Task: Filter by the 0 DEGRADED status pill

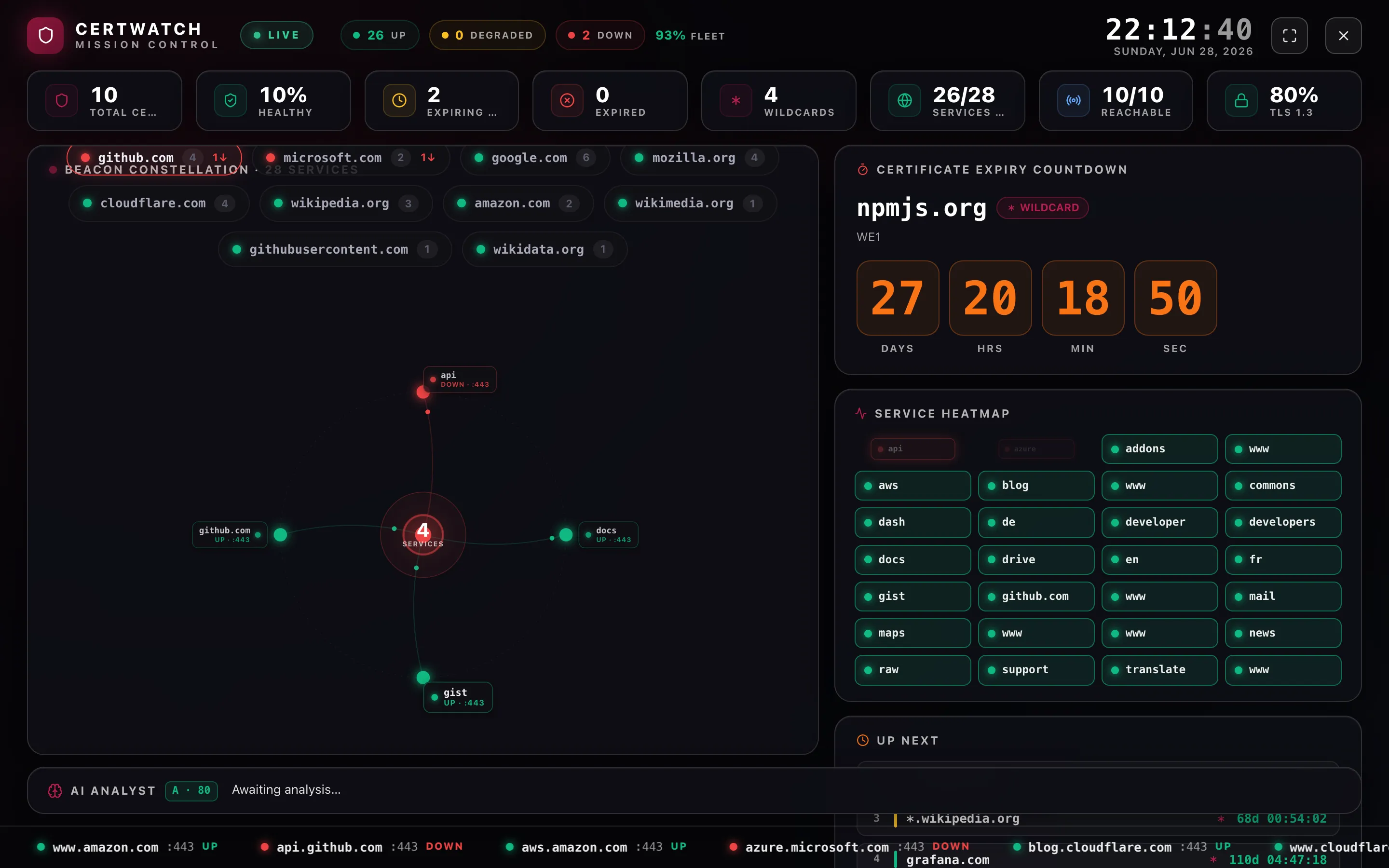Action: (487, 35)
